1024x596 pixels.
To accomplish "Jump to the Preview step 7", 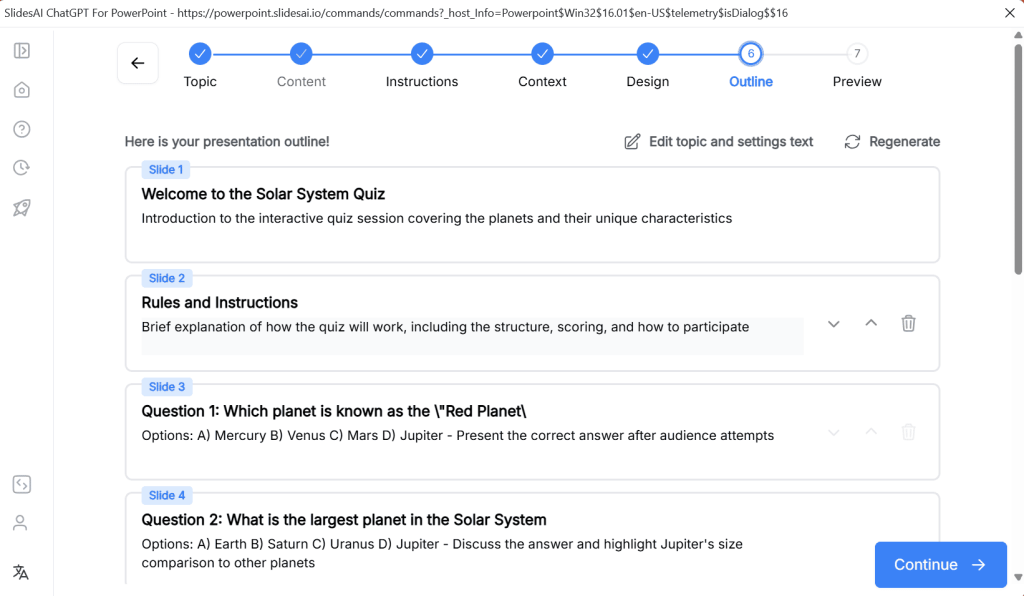I will (x=857, y=54).
